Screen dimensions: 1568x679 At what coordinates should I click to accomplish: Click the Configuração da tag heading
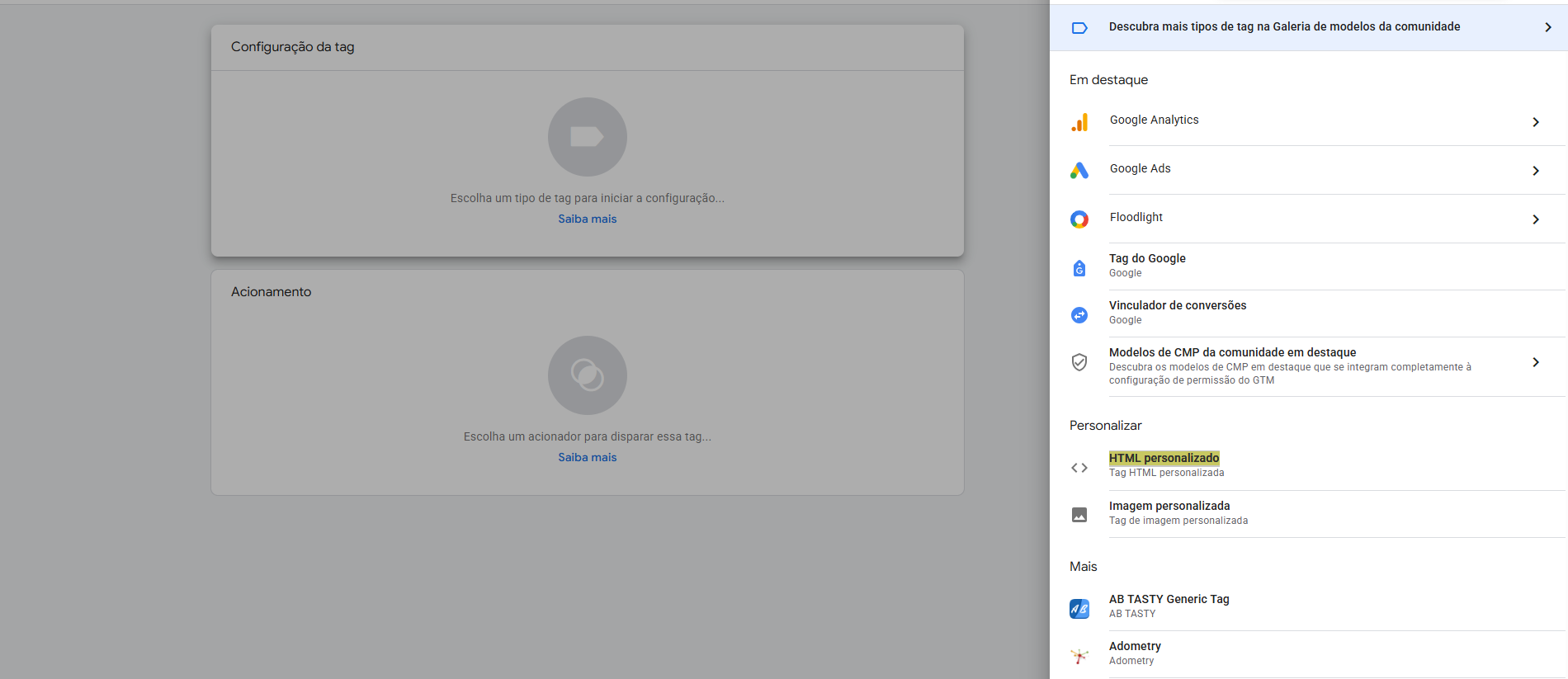293,47
